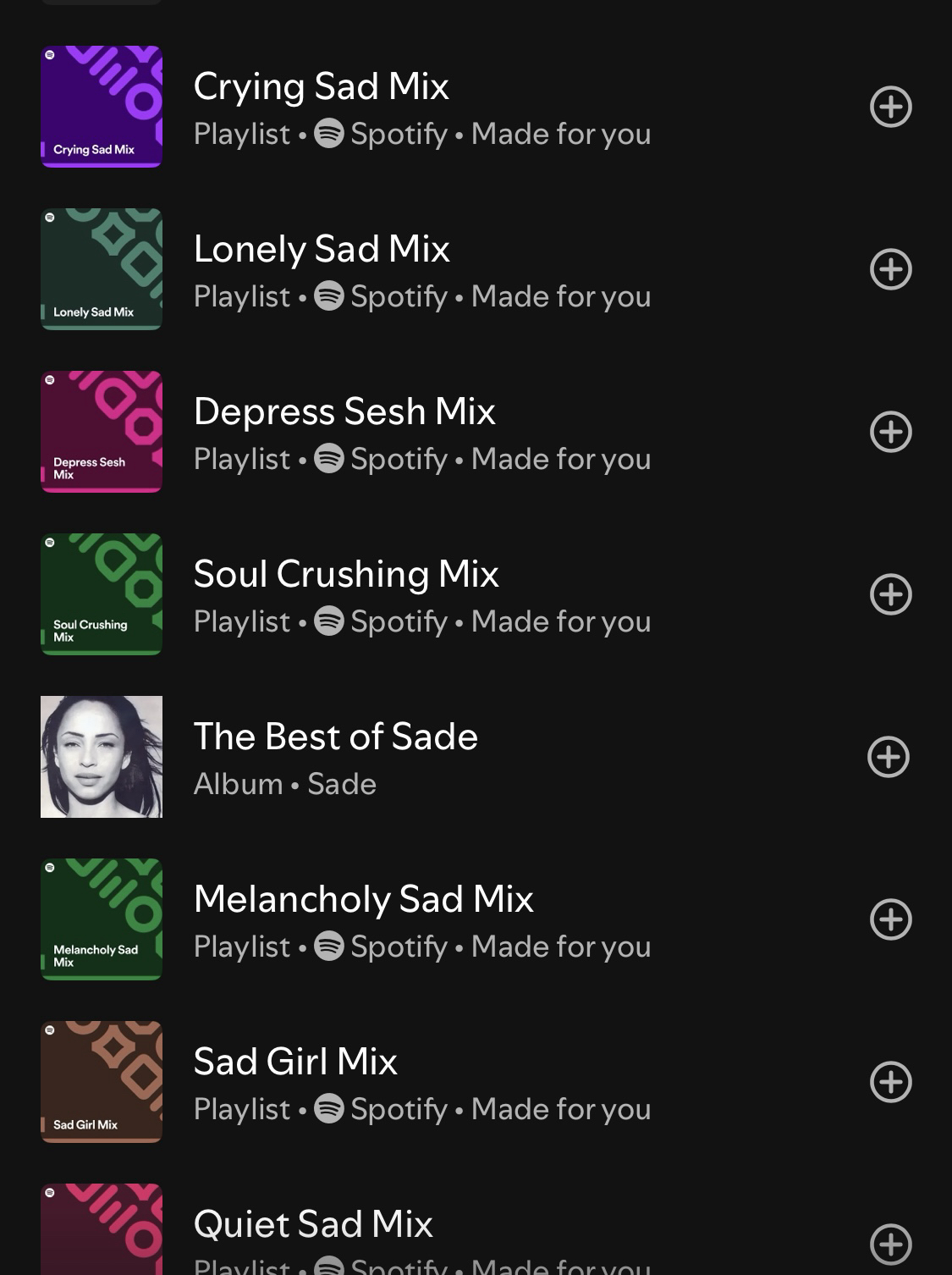The image size is (952, 1275).
Task: Add Soul Crushing Mix to library
Action: coord(890,594)
